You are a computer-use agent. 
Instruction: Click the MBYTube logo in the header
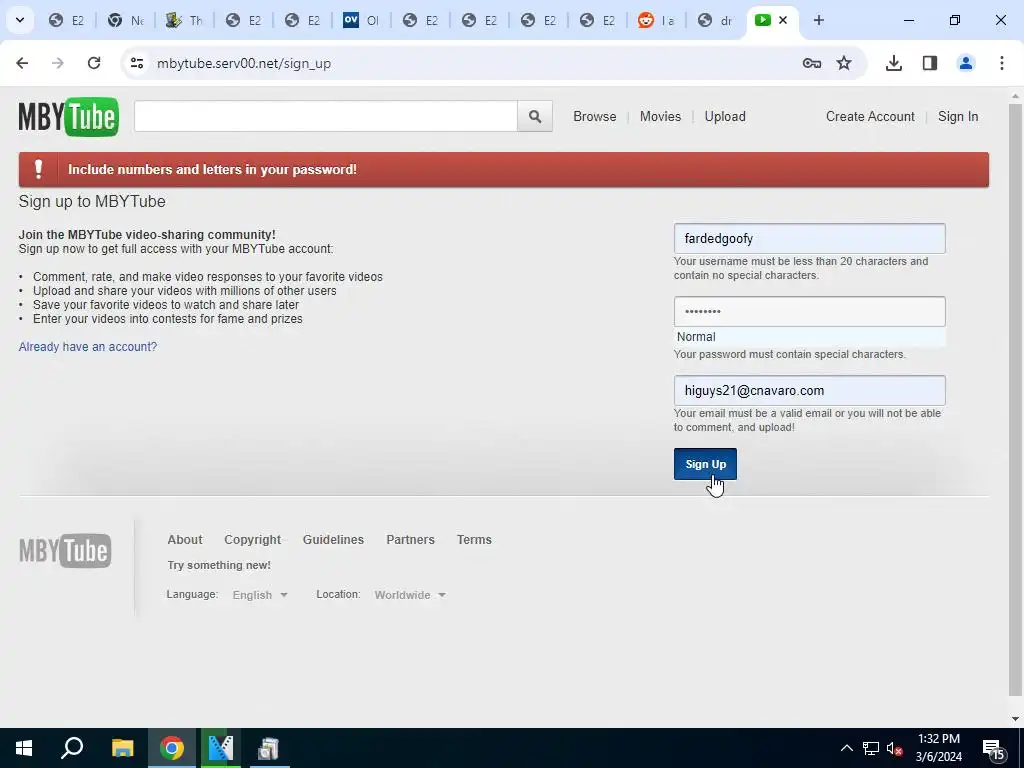click(x=69, y=117)
